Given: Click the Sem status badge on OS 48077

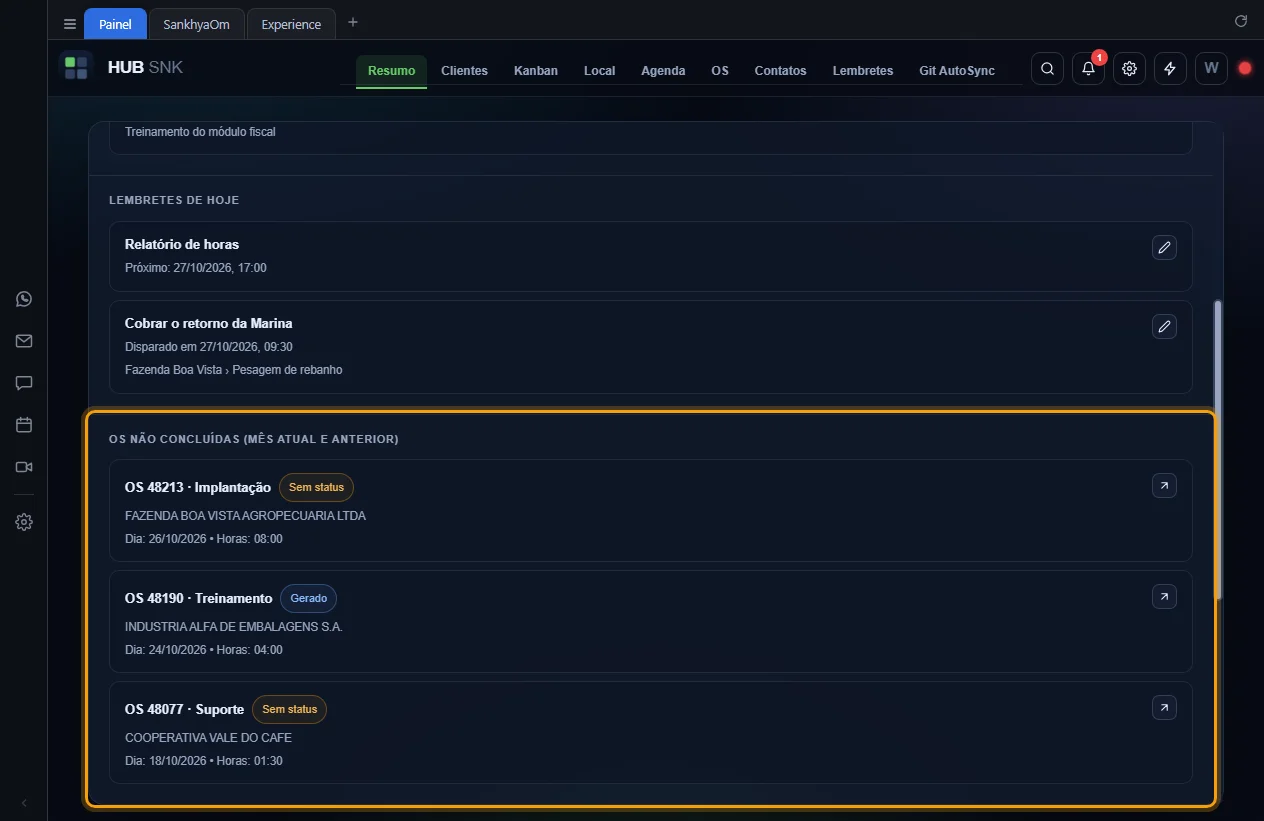Looking at the screenshot, I should (x=289, y=709).
